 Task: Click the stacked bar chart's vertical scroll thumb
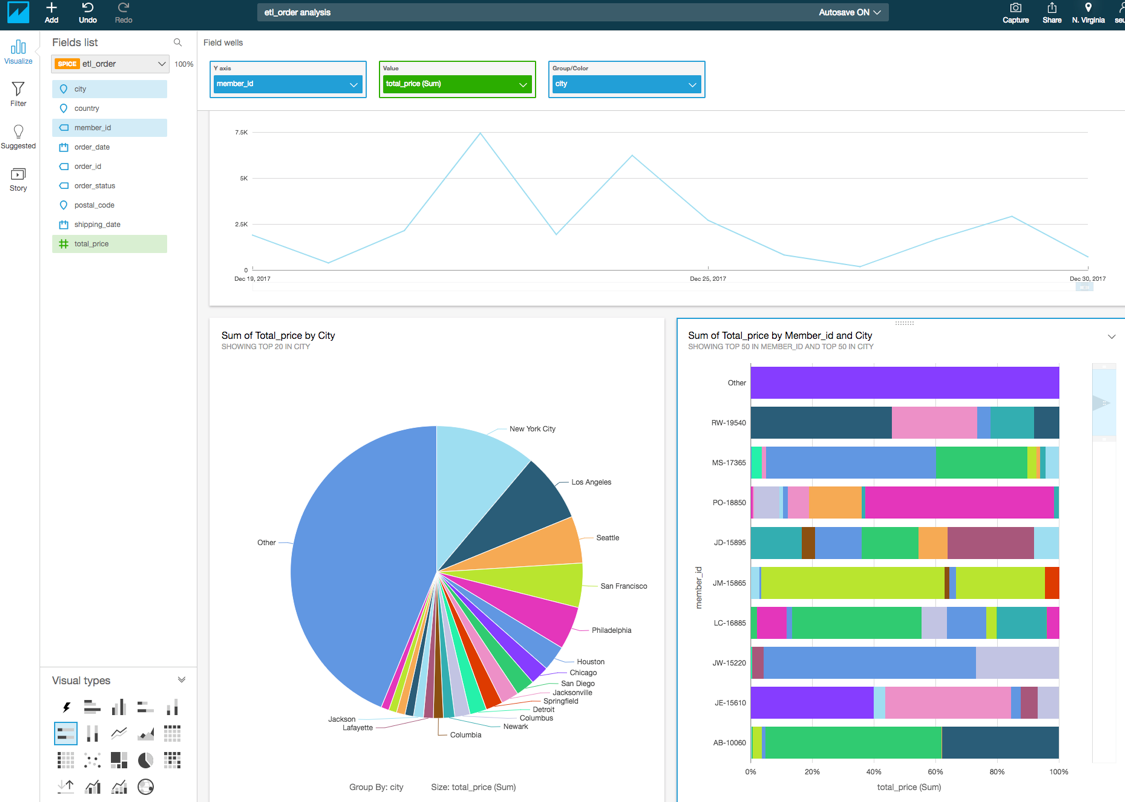[x=1103, y=402]
